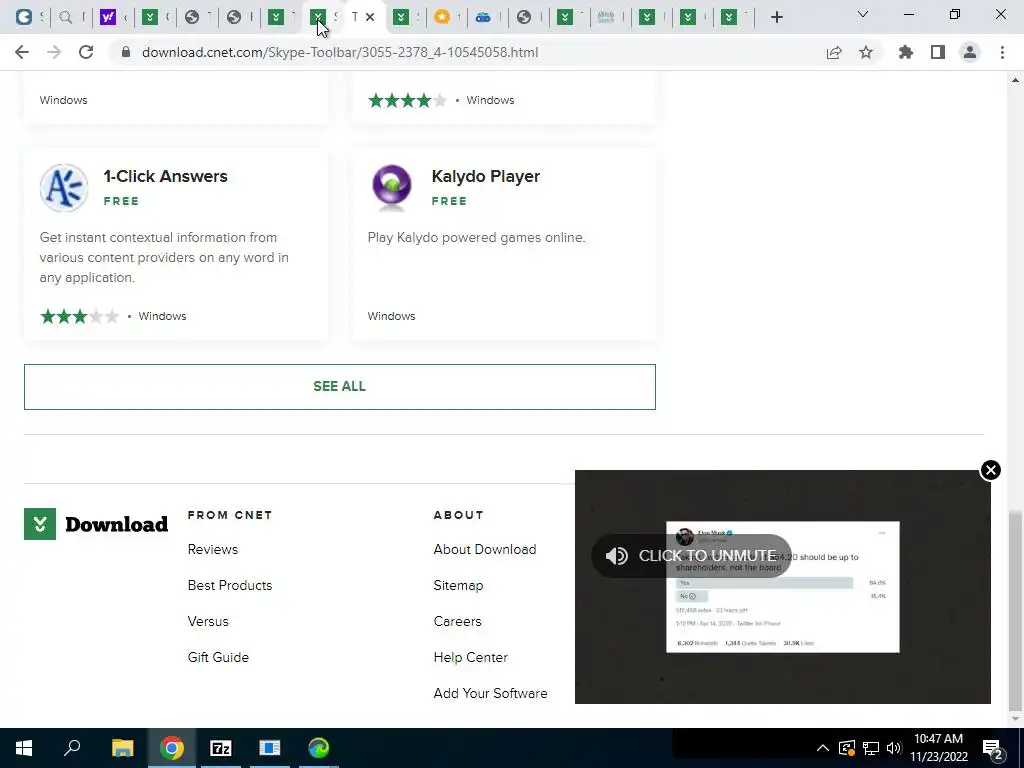
Task: Switch to the Ads search tab
Action: (x=606, y=17)
